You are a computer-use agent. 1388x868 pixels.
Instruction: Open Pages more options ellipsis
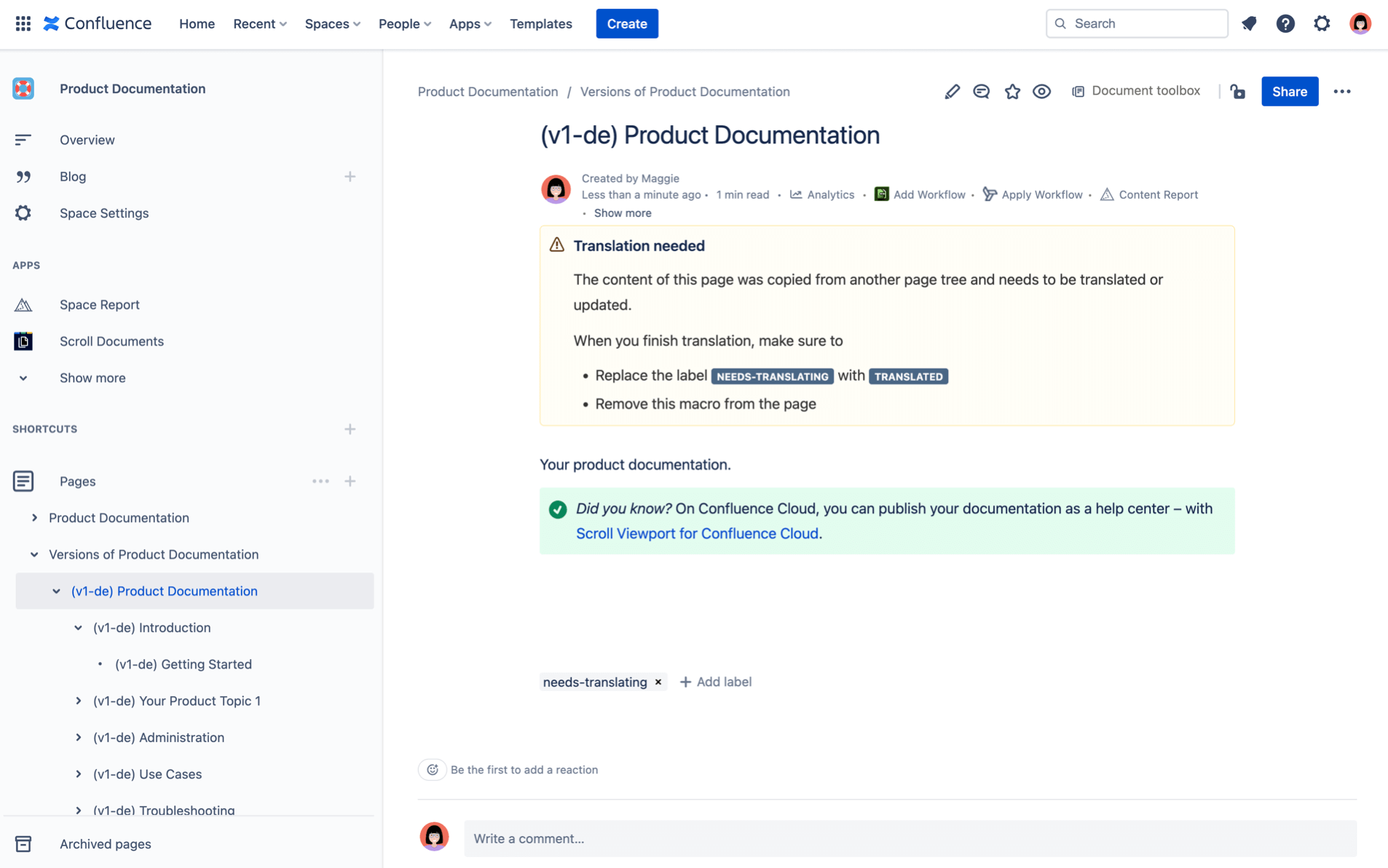(x=320, y=481)
